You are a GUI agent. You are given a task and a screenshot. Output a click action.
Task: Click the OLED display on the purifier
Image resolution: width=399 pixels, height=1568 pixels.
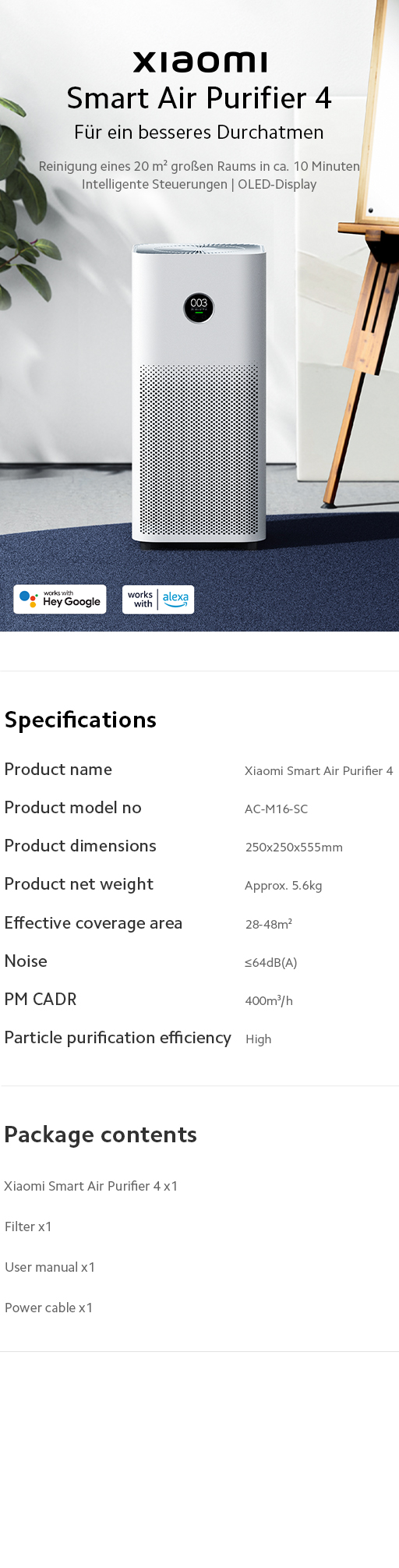coord(199,308)
